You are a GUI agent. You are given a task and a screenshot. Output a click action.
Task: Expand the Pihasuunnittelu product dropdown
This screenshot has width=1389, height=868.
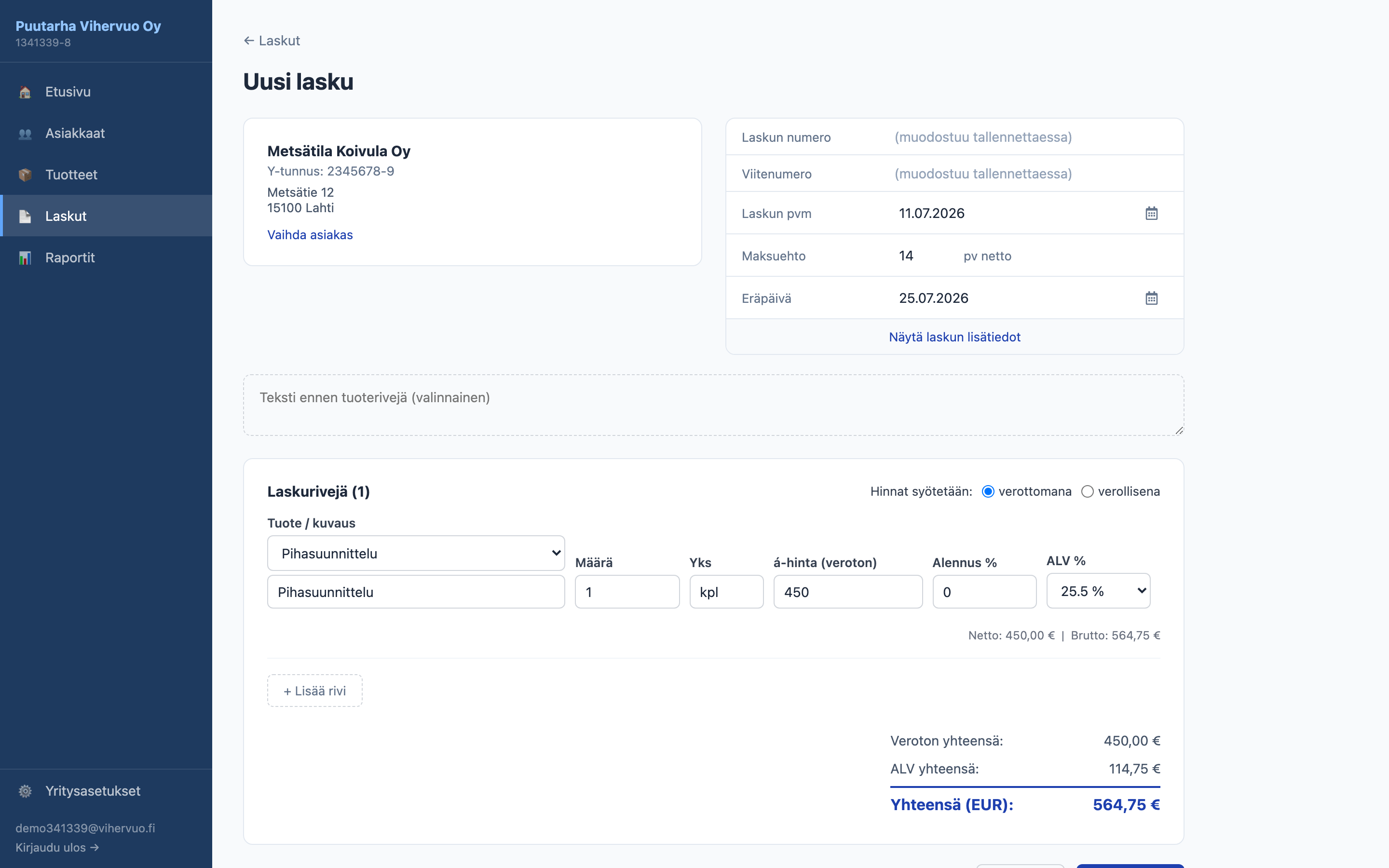coord(416,554)
